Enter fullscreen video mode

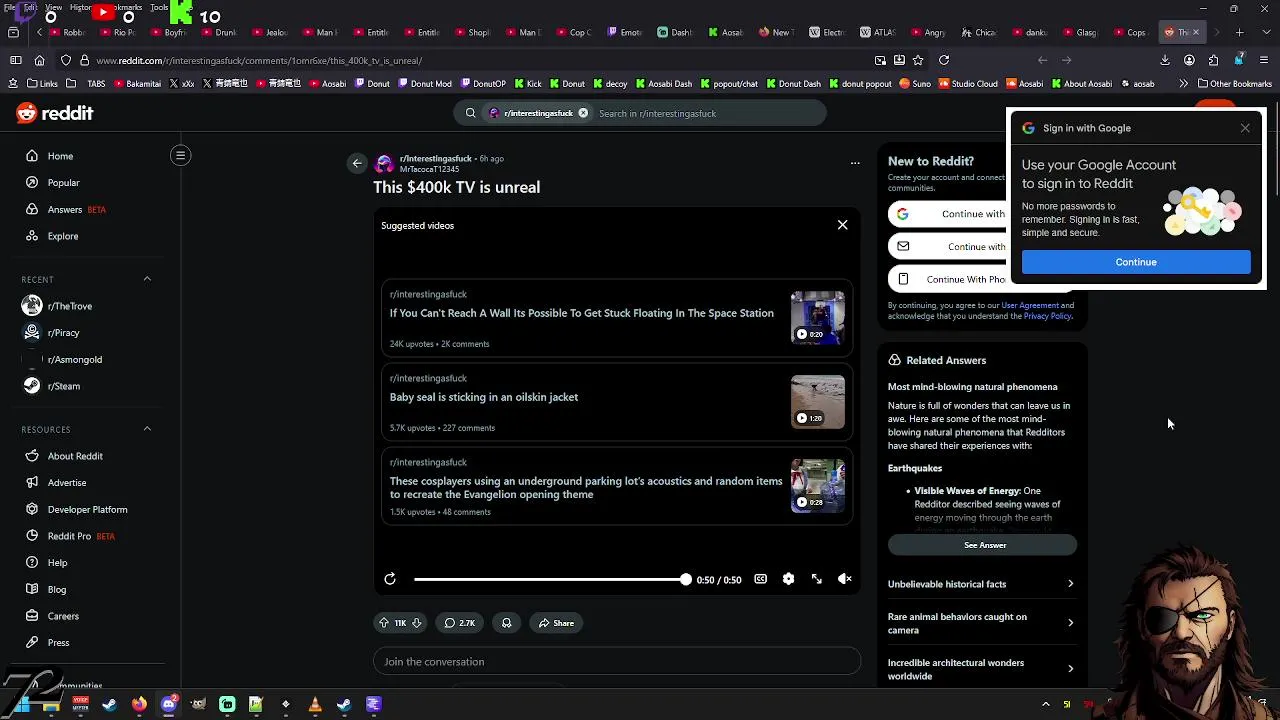point(817,579)
